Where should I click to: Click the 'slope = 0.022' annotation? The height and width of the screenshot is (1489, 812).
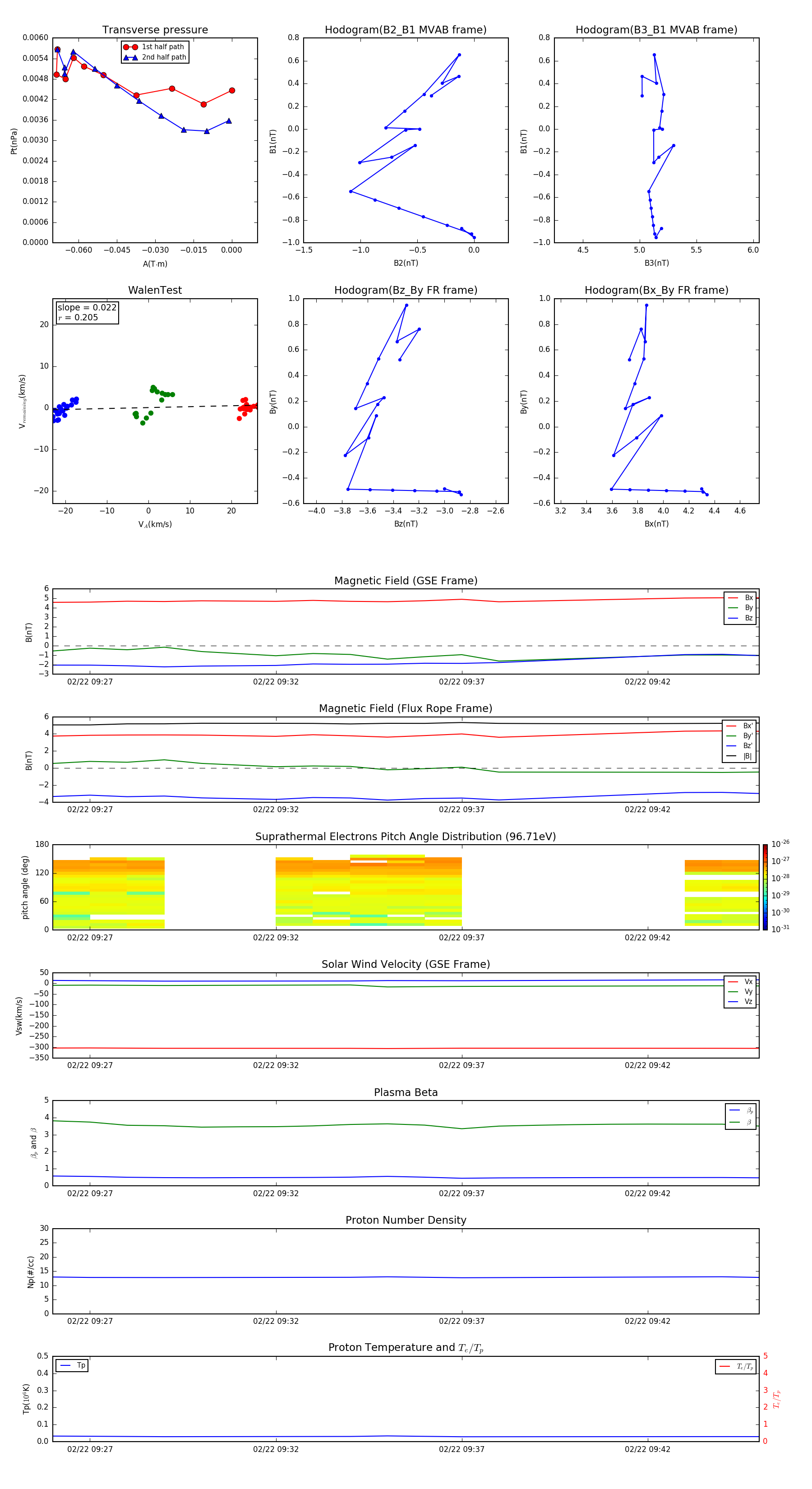tap(87, 308)
